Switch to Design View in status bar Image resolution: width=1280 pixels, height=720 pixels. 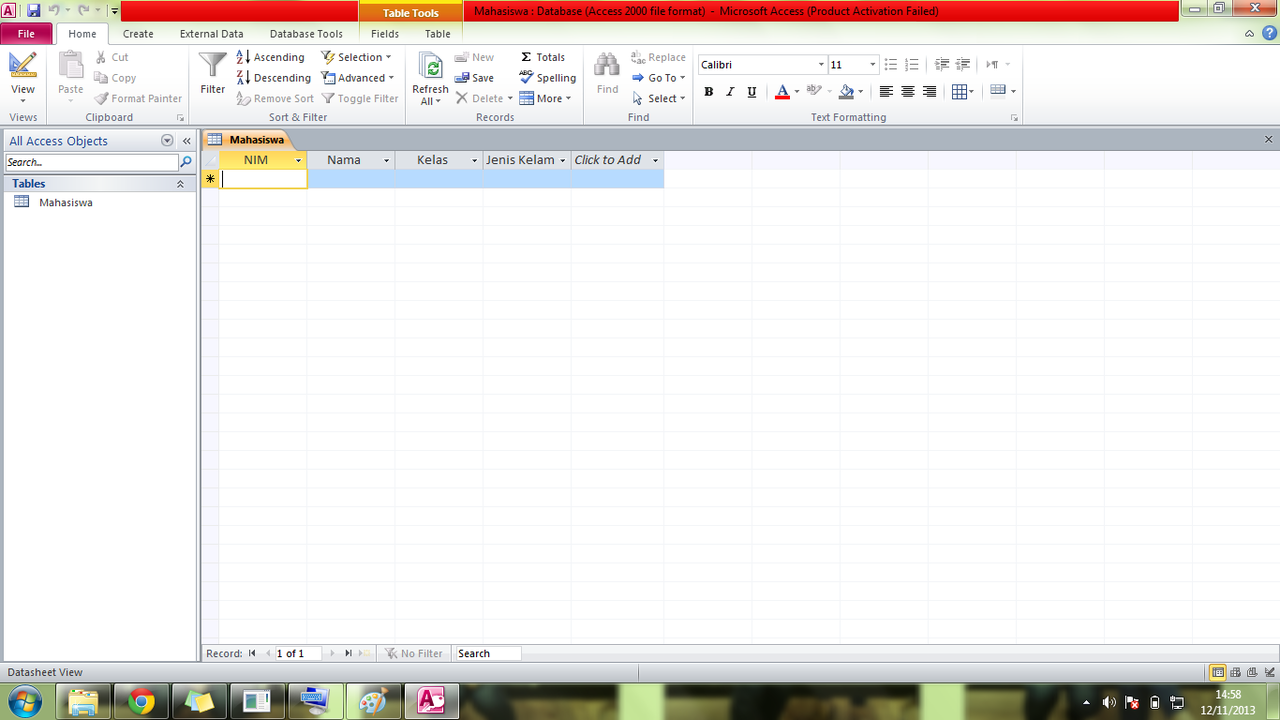tap(1268, 672)
